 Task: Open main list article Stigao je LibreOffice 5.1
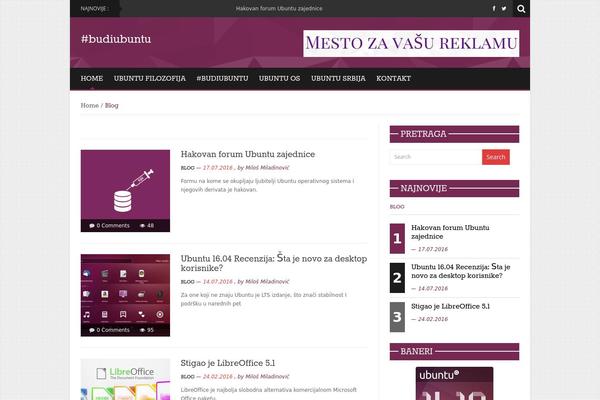[228, 363]
